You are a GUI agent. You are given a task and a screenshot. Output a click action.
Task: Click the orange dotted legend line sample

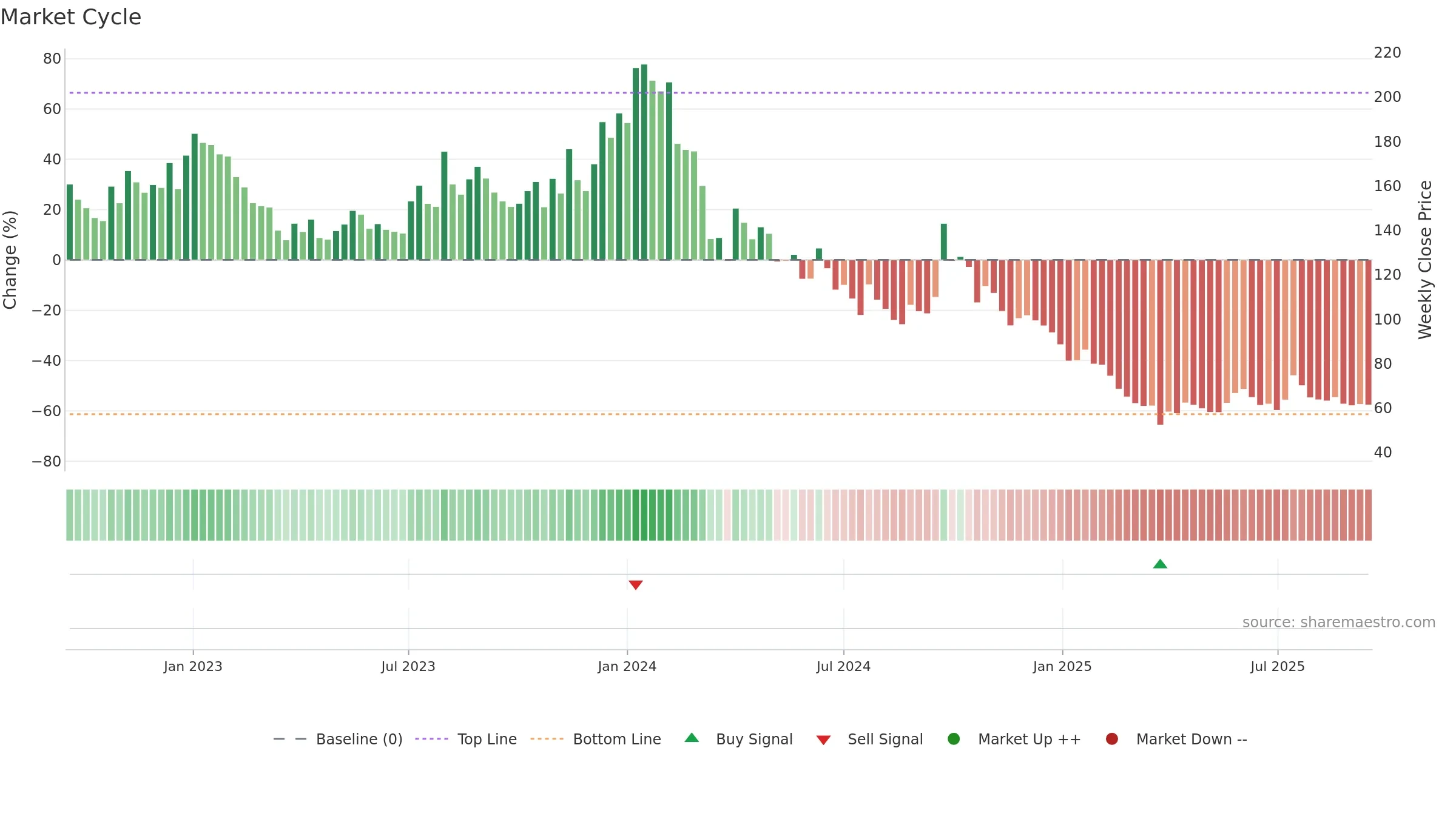[547, 739]
